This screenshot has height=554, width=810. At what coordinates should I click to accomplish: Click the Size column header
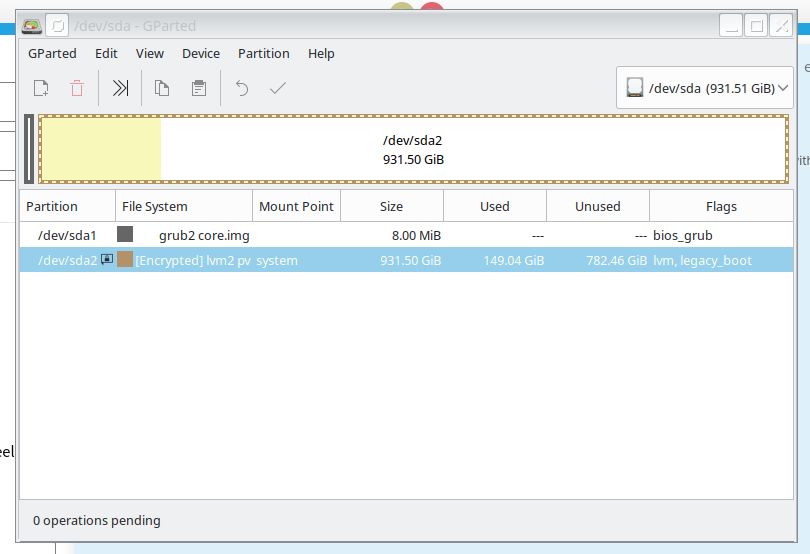click(x=392, y=207)
